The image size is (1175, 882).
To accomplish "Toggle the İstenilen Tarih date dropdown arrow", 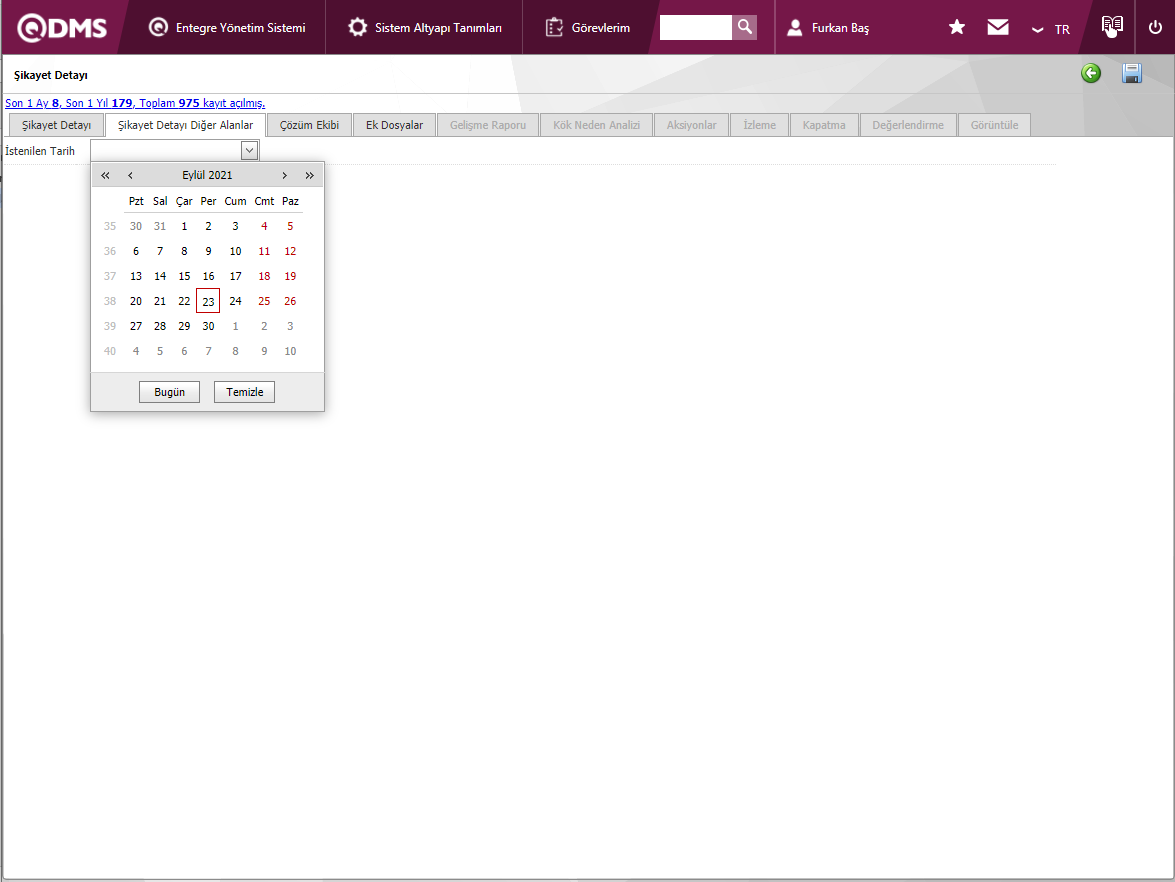I will [250, 150].
